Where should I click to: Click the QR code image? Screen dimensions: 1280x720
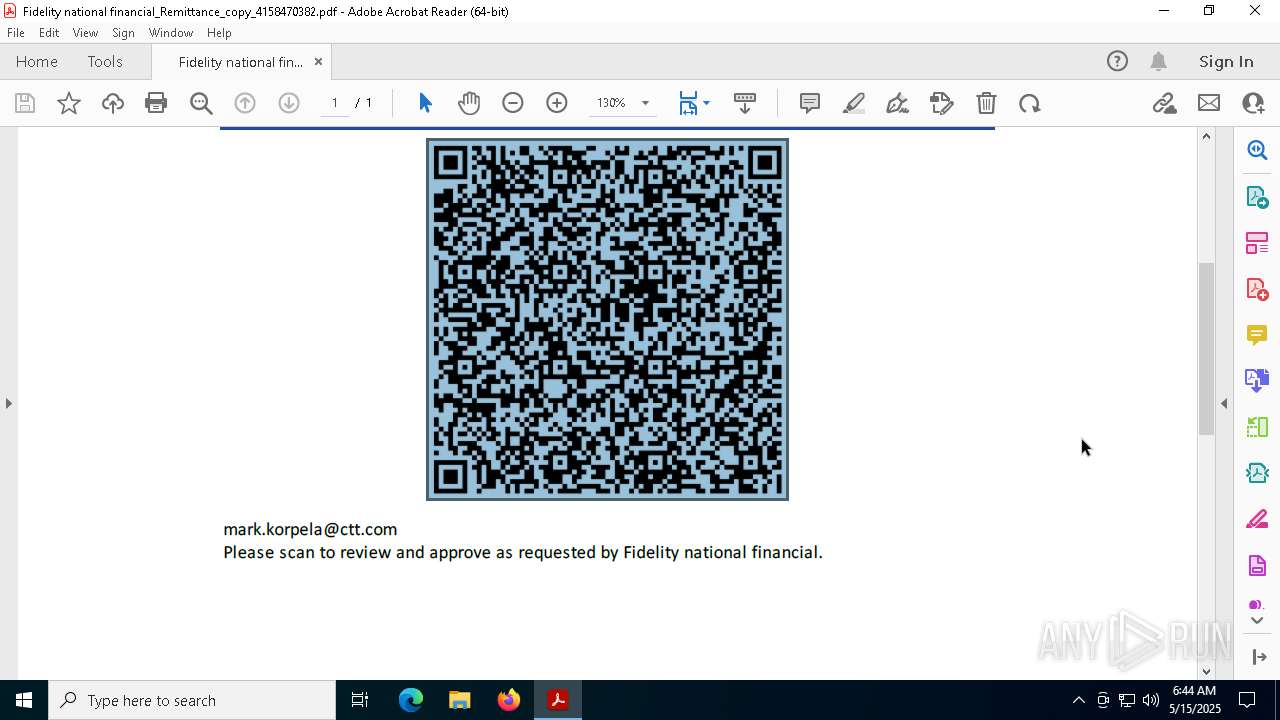coord(607,319)
